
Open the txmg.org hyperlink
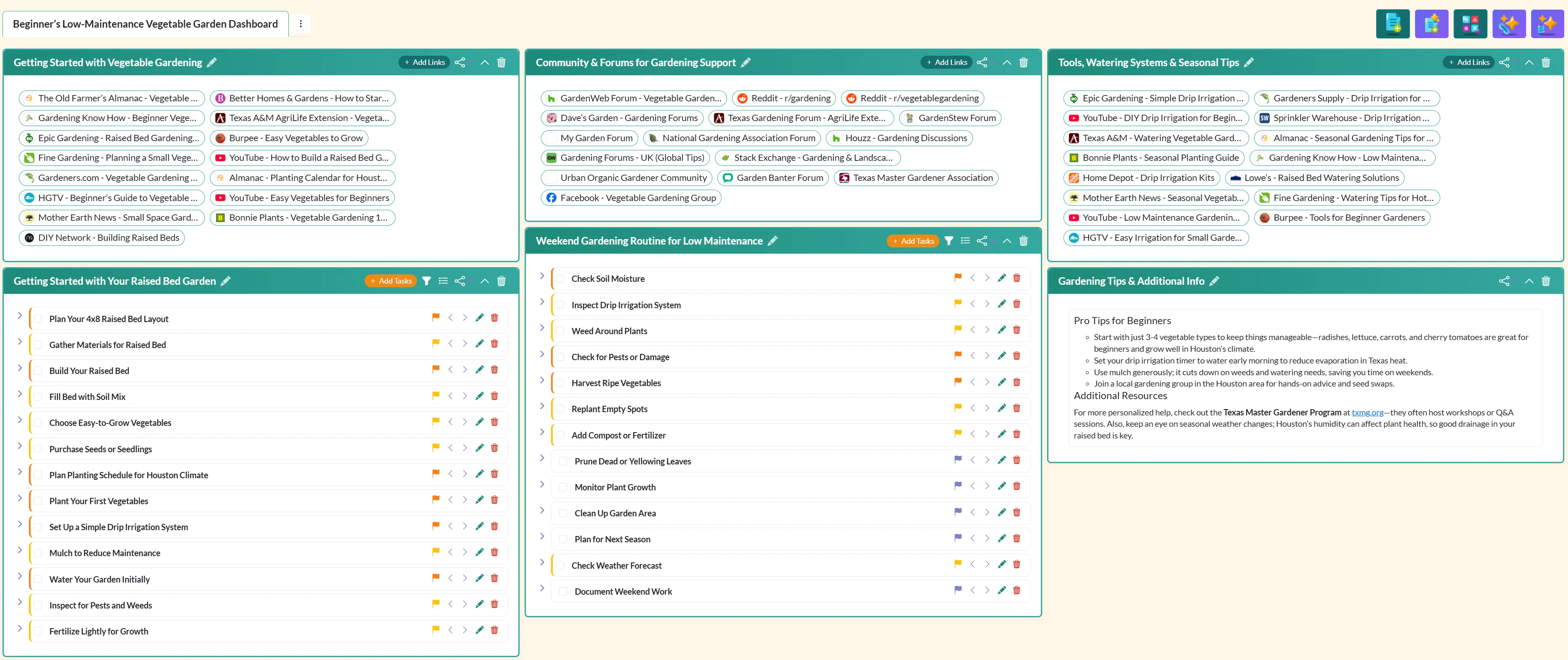[x=1367, y=412]
